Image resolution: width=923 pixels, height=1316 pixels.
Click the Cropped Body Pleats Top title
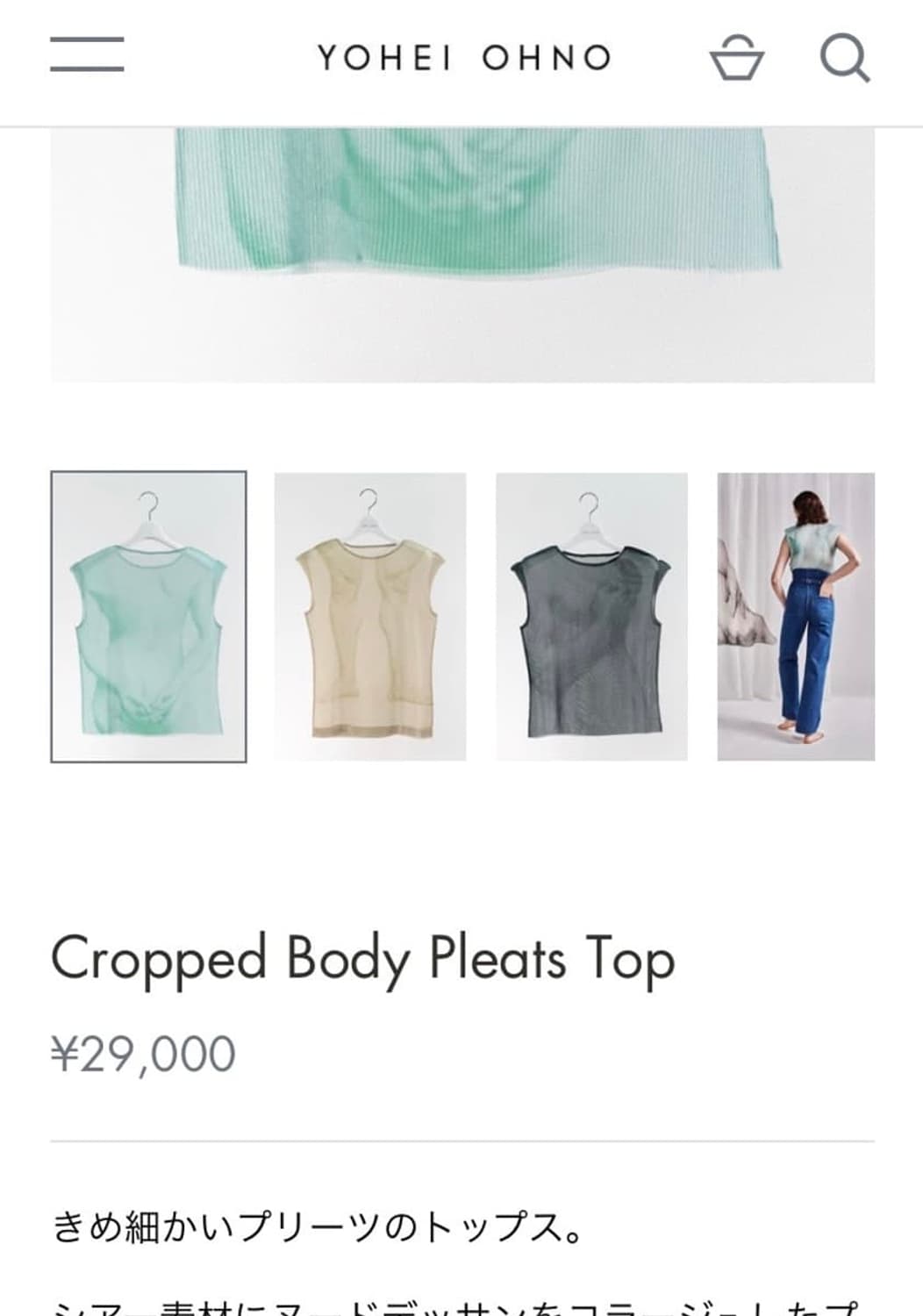click(x=362, y=959)
